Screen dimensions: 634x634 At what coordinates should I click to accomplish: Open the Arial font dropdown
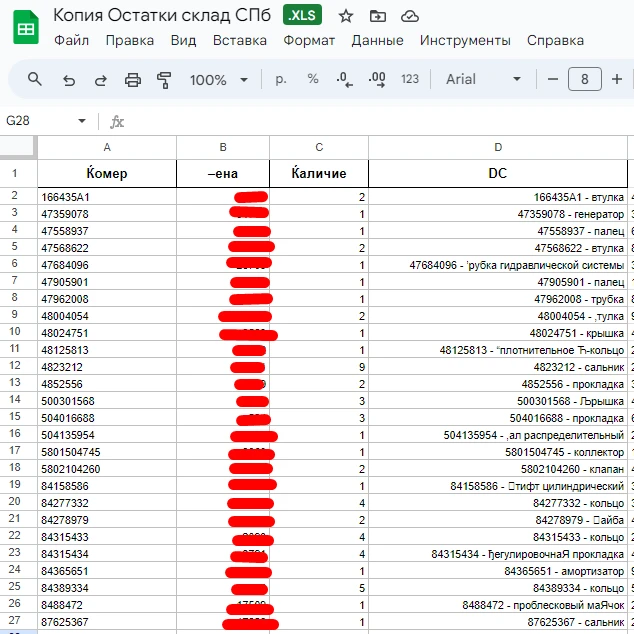pyautogui.click(x=483, y=79)
